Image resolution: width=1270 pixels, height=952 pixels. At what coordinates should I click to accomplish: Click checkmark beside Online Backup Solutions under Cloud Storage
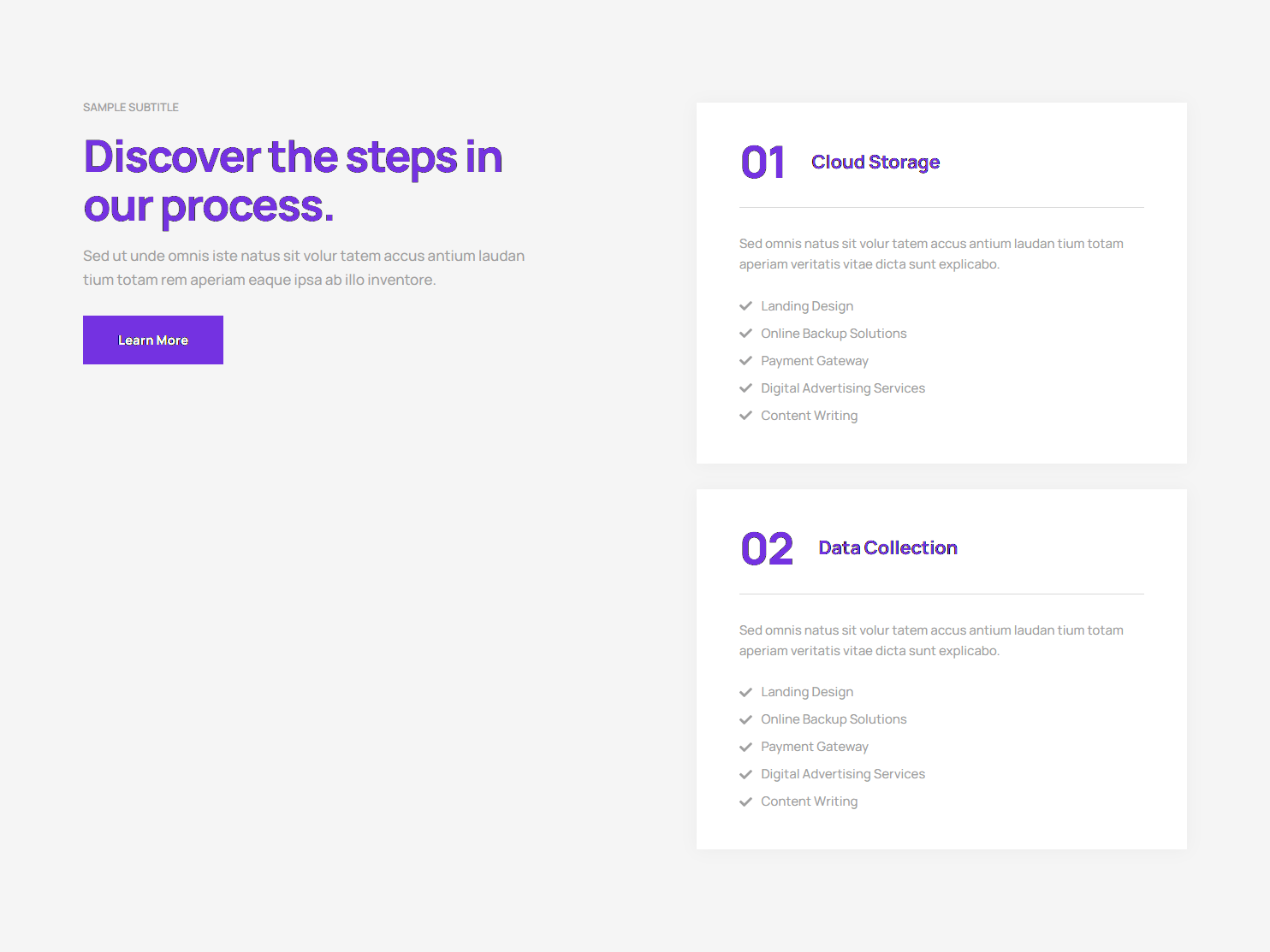coord(745,334)
